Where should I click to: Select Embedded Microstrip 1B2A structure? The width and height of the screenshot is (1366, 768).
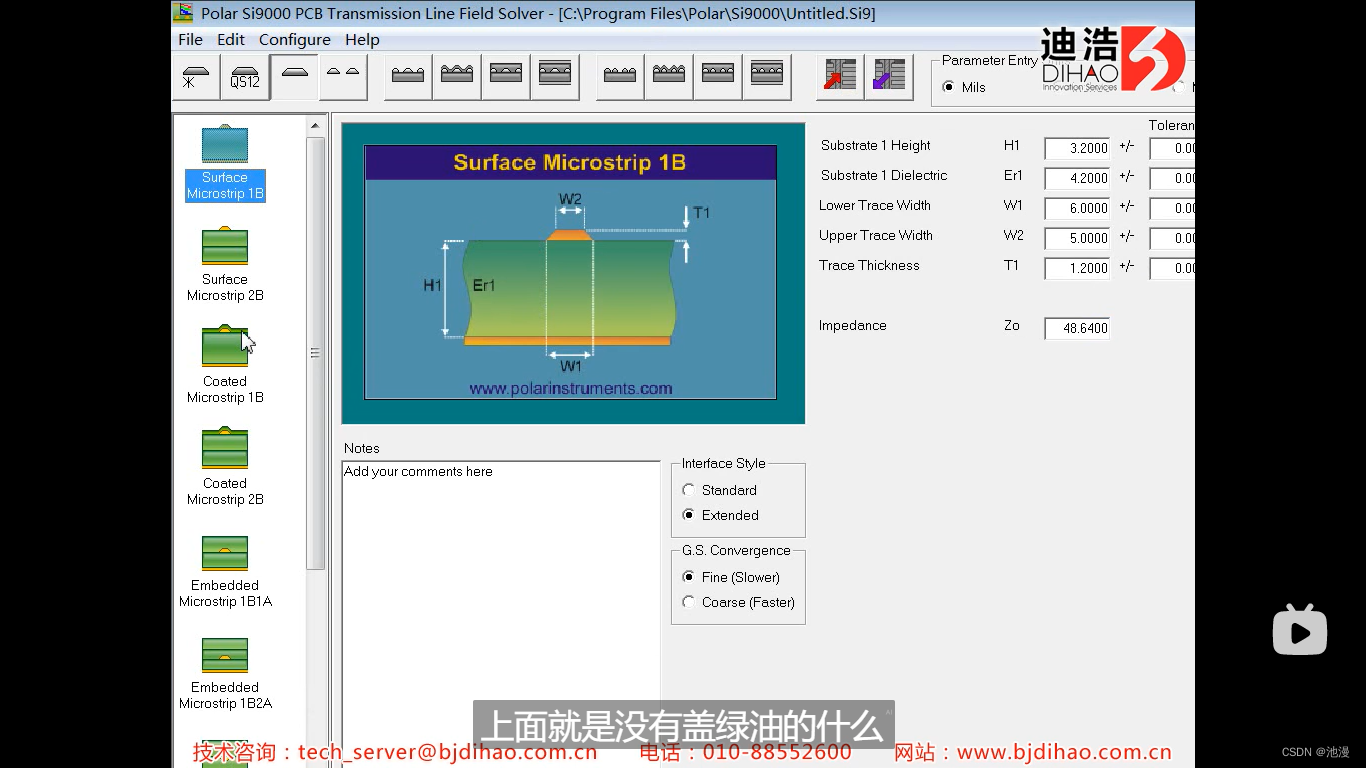225,673
